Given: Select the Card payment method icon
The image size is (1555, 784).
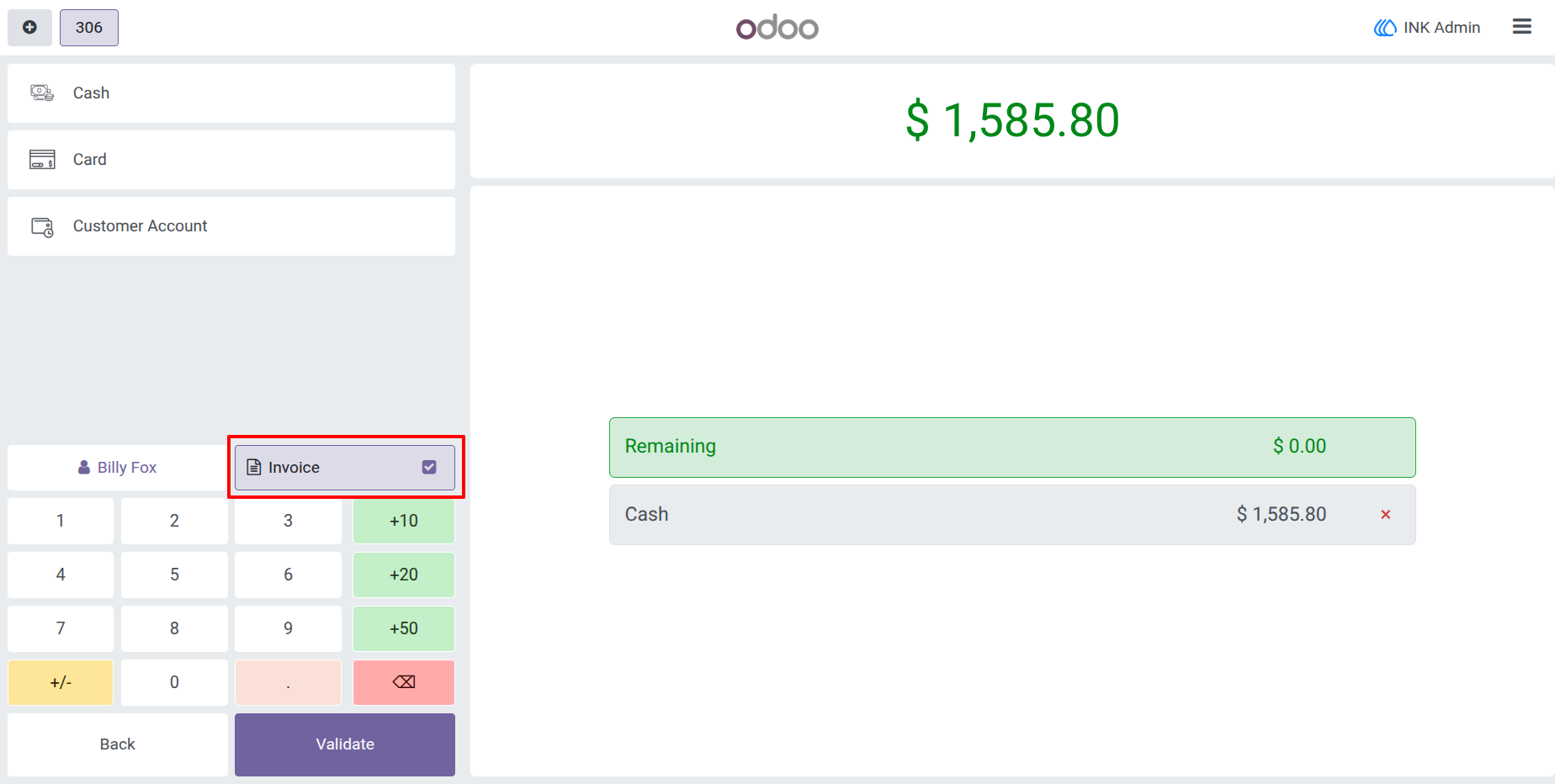Looking at the screenshot, I should pos(42,159).
